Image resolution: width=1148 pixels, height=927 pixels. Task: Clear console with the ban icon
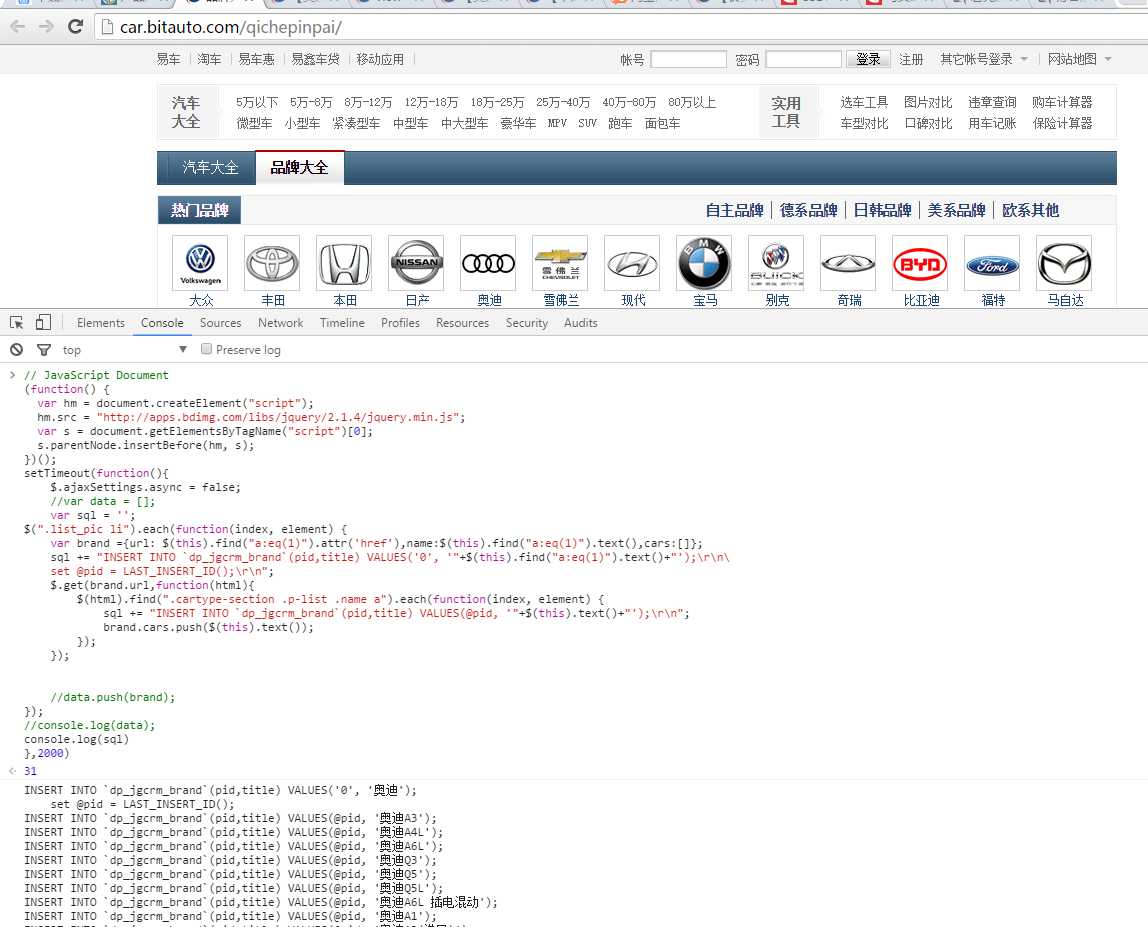click(x=16, y=350)
